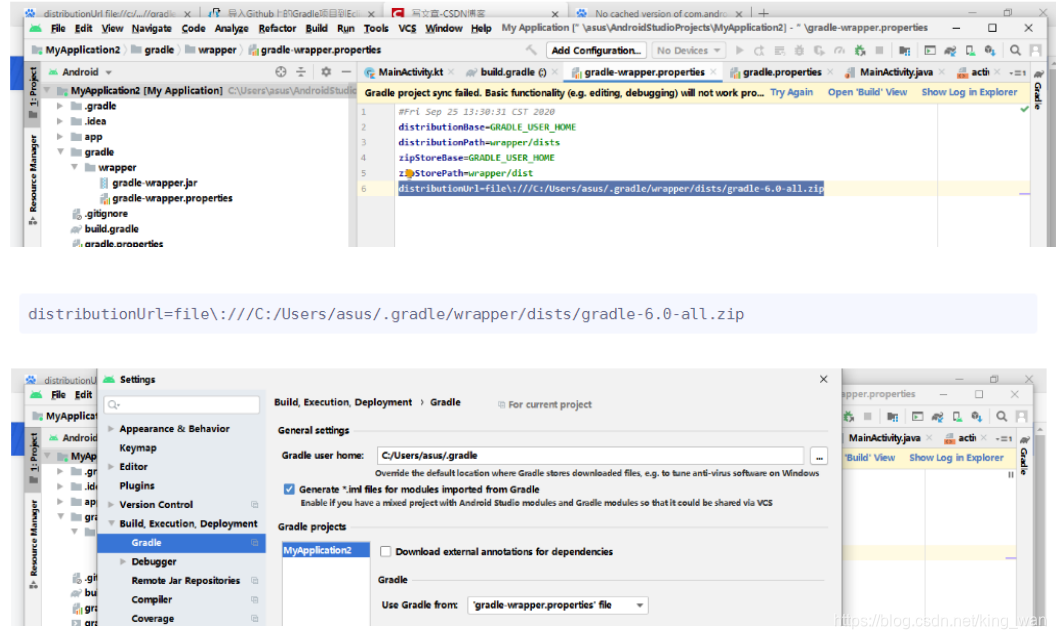Screen dimensions: 1056x639
Task: Open the VCS menu
Action: [x=407, y=28]
